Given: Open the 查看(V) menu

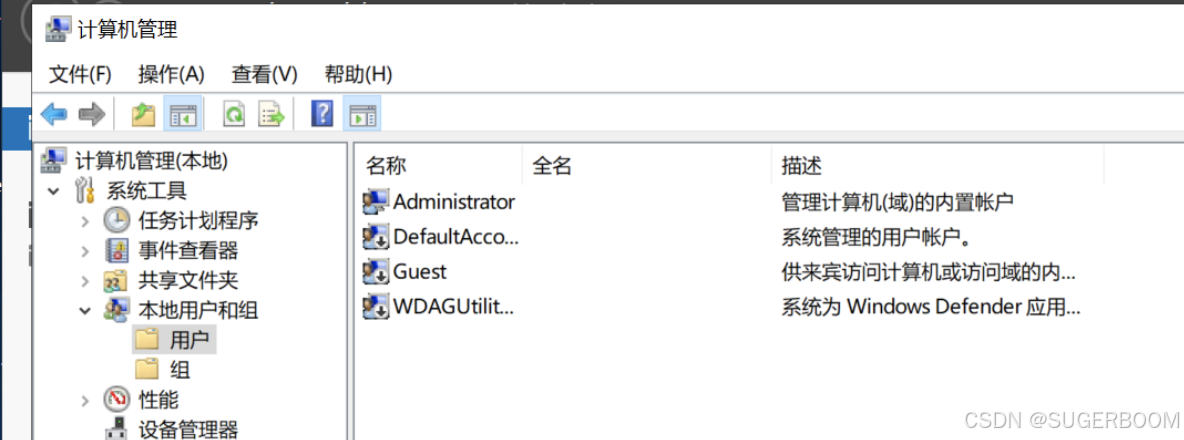Looking at the screenshot, I should click(x=264, y=74).
